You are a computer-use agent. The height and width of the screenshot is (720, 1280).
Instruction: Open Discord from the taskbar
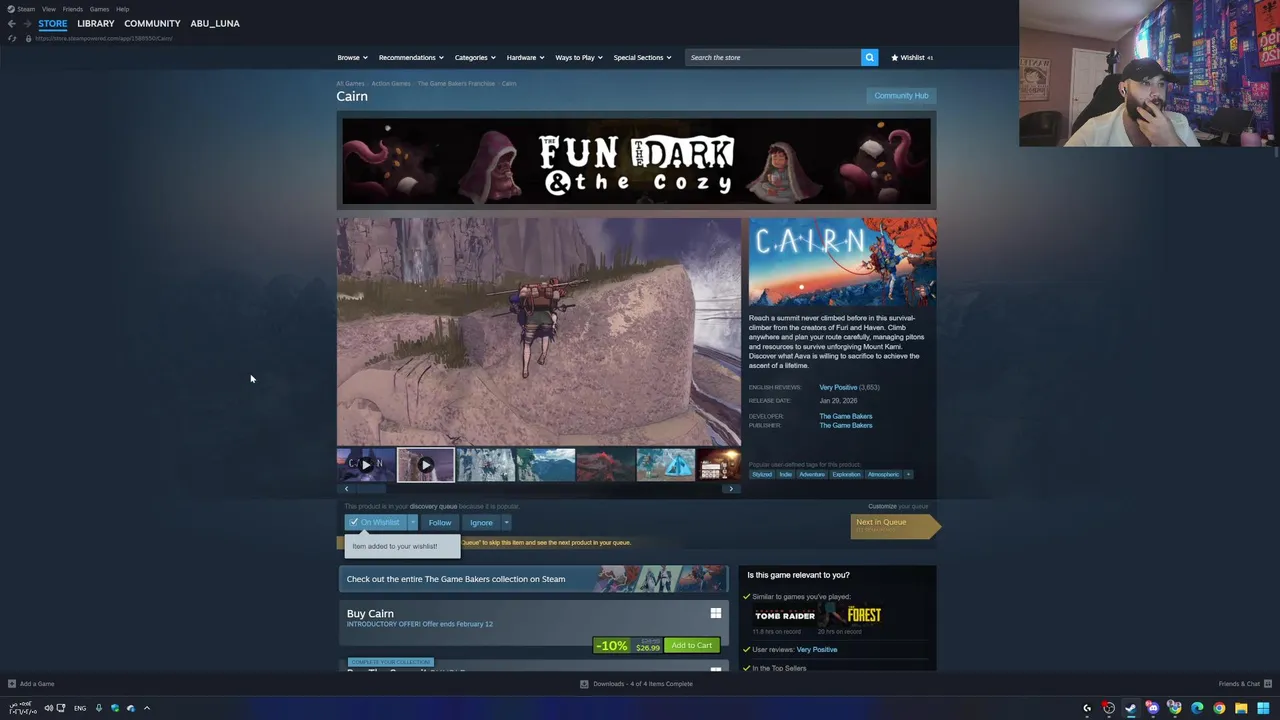click(x=1152, y=708)
